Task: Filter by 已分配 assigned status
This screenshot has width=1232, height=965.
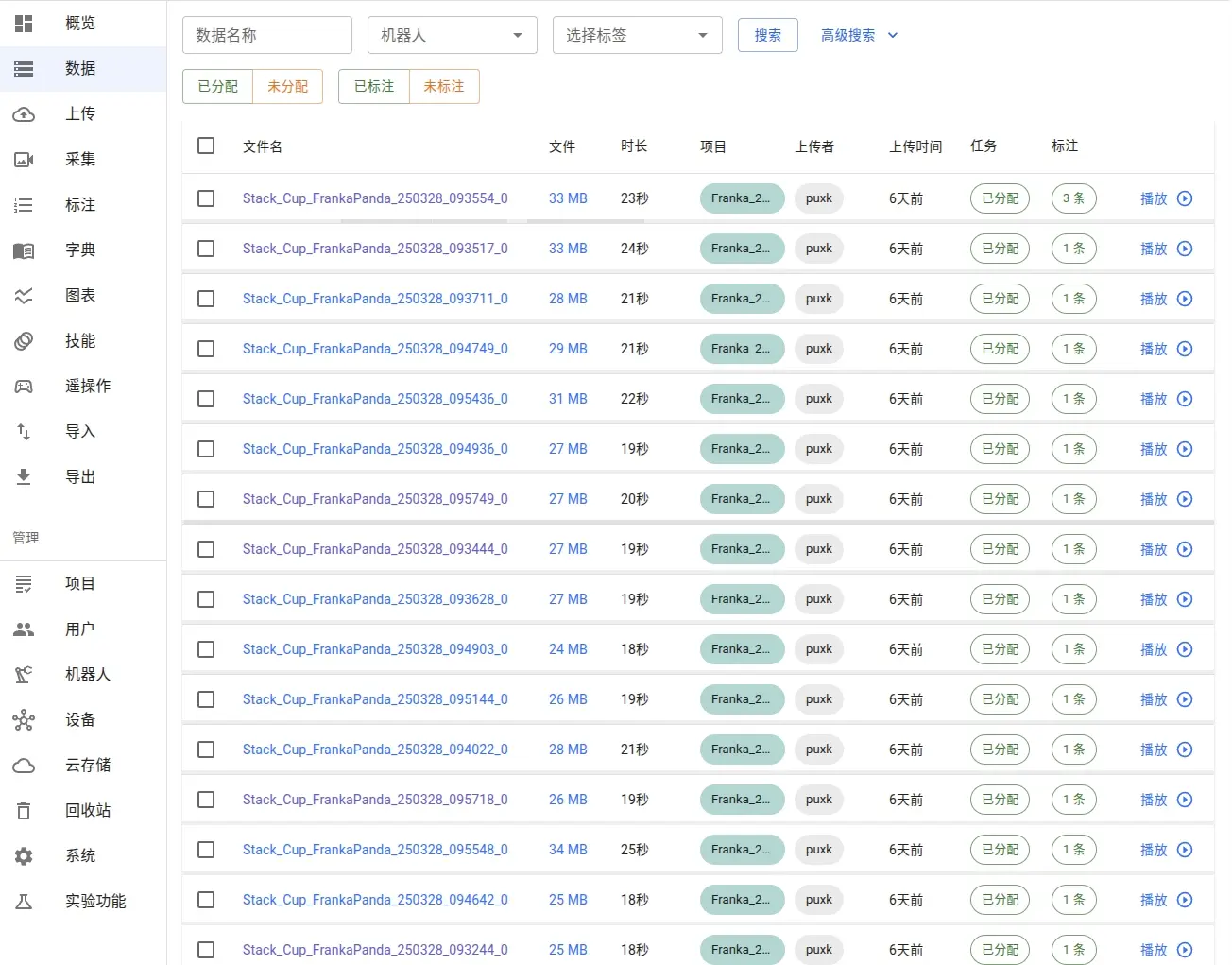Action: [218, 86]
